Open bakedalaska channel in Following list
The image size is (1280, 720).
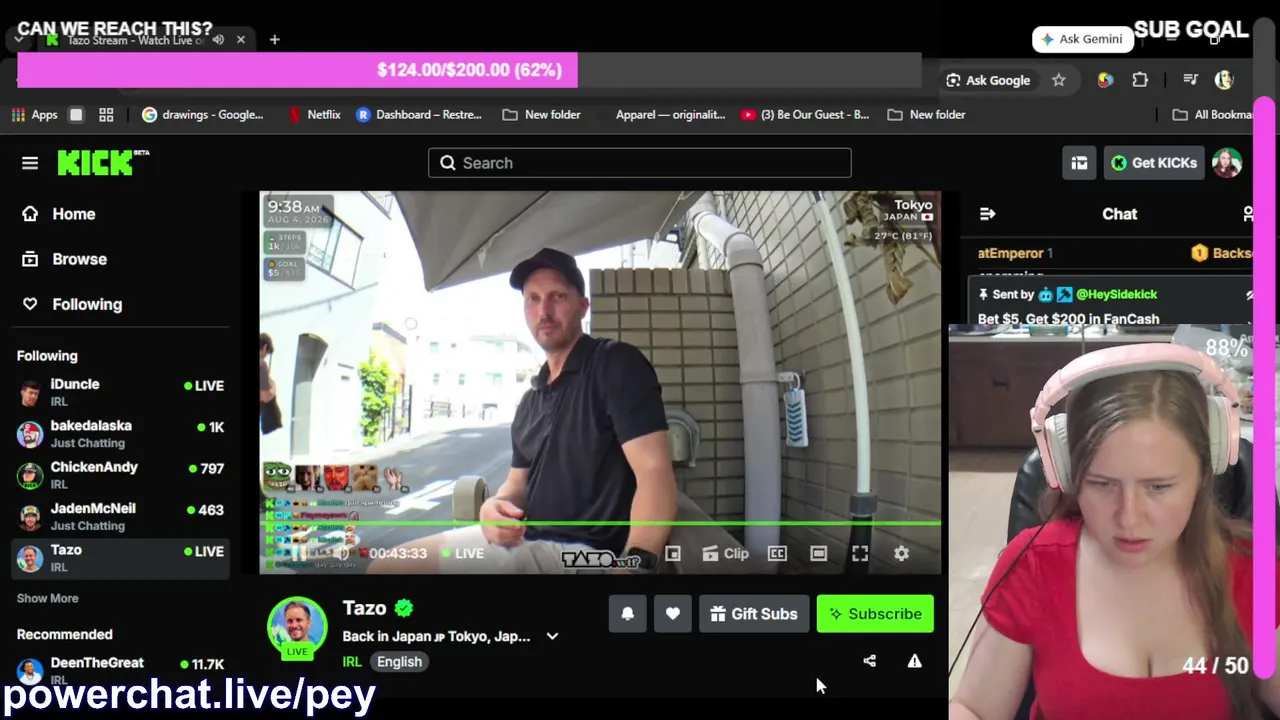120,433
